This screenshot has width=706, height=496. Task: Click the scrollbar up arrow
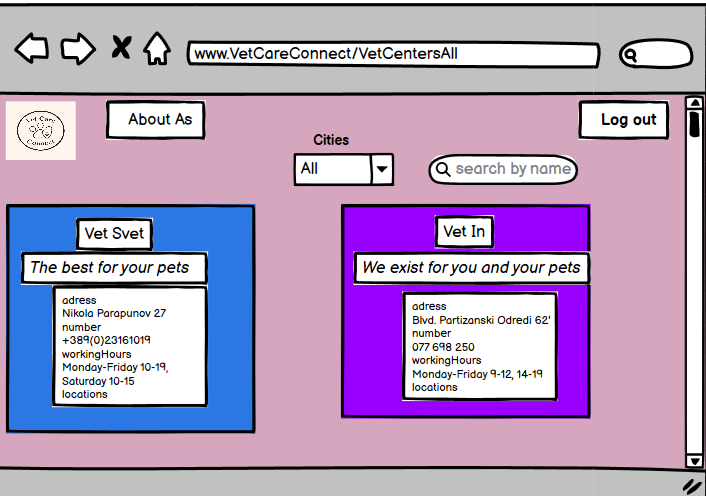[x=694, y=103]
